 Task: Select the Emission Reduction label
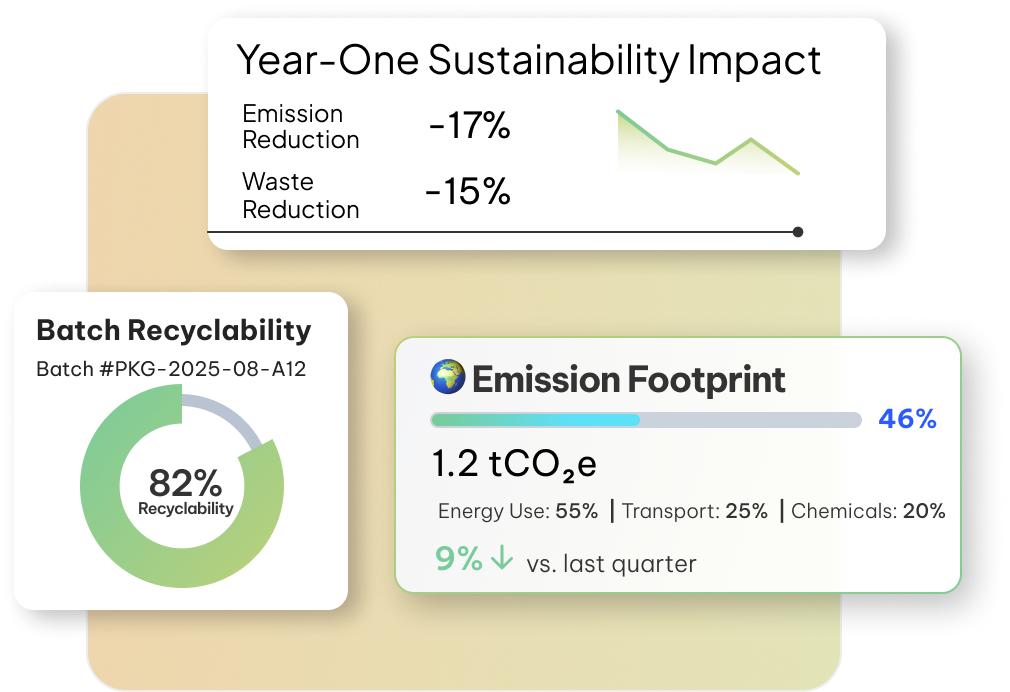coord(300,127)
